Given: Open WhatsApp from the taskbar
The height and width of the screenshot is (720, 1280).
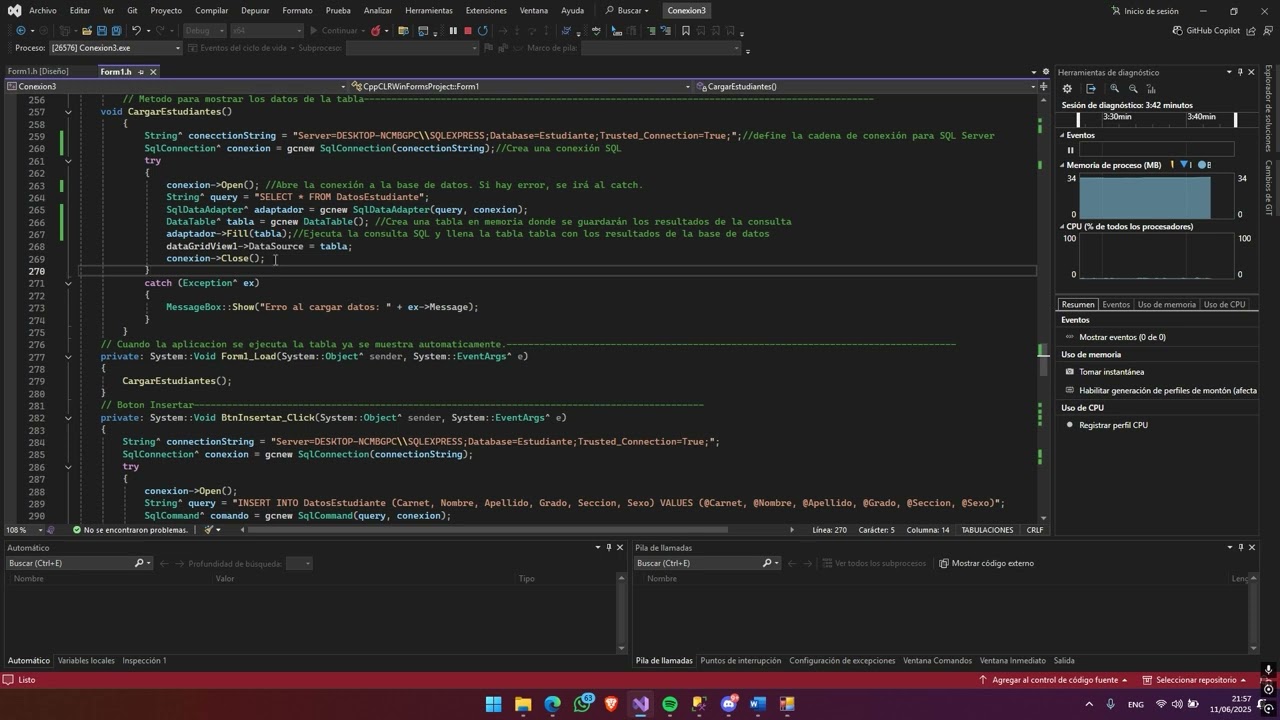Looking at the screenshot, I should coord(582,704).
